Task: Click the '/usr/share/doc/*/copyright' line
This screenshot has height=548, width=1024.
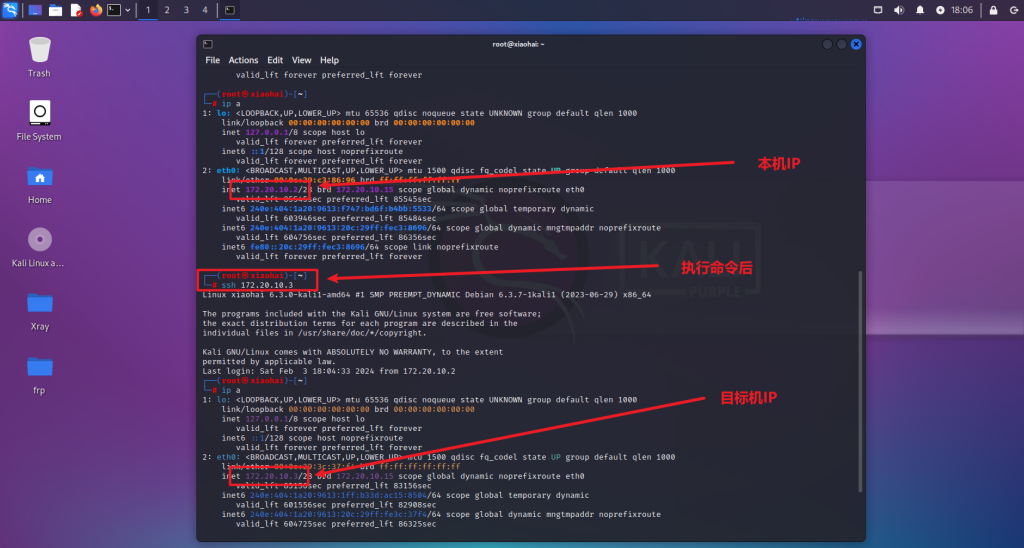Action: pos(314,333)
